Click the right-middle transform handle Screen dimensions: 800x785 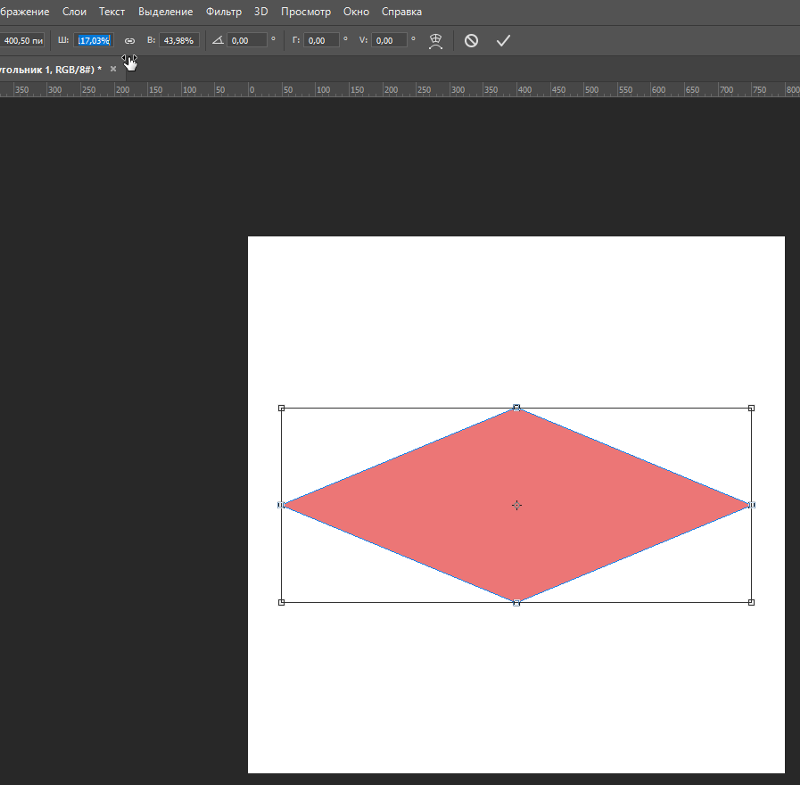pos(752,505)
